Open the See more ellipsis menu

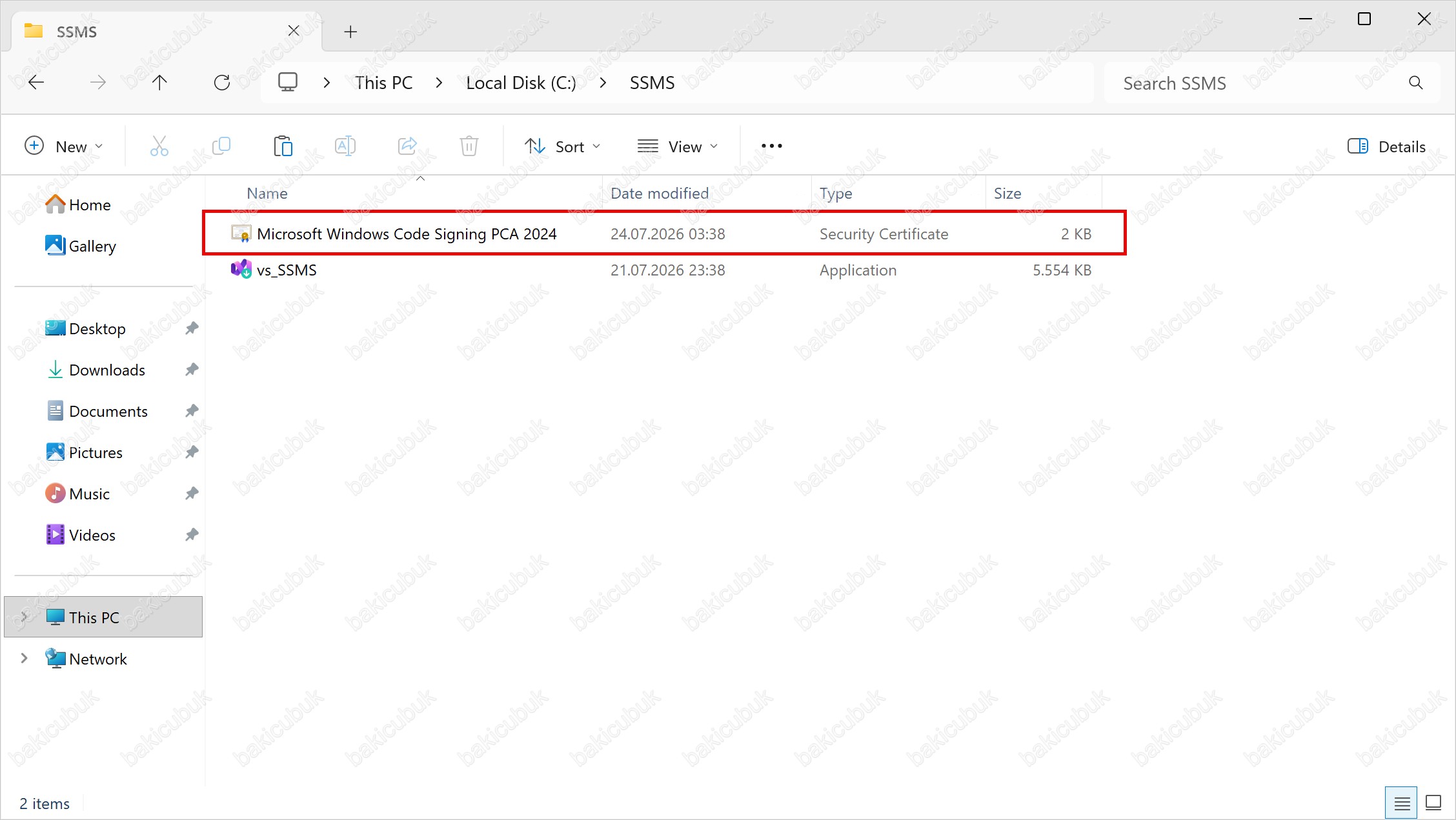click(772, 146)
